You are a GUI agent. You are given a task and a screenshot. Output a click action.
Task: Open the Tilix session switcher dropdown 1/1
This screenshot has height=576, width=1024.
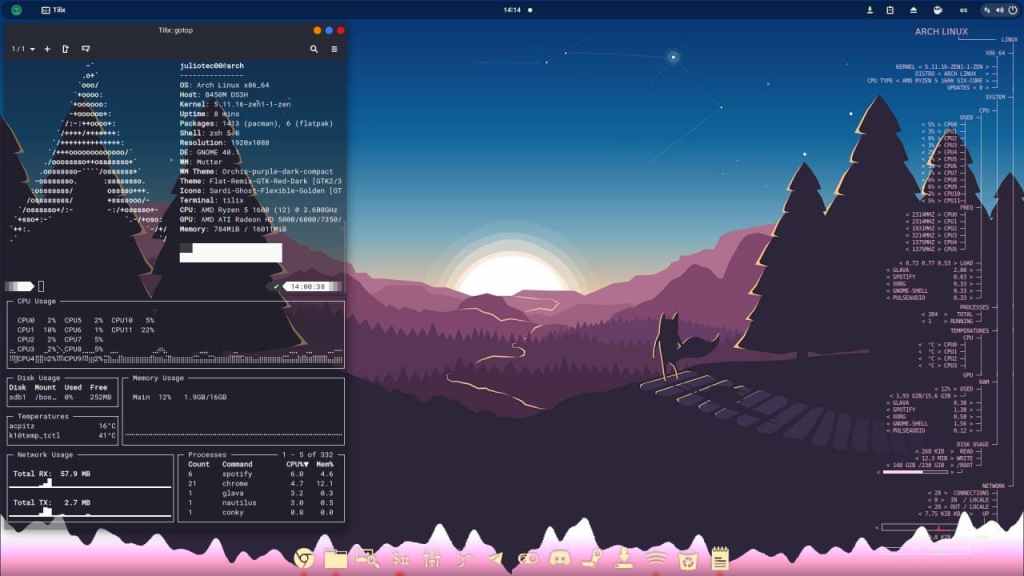(x=23, y=49)
